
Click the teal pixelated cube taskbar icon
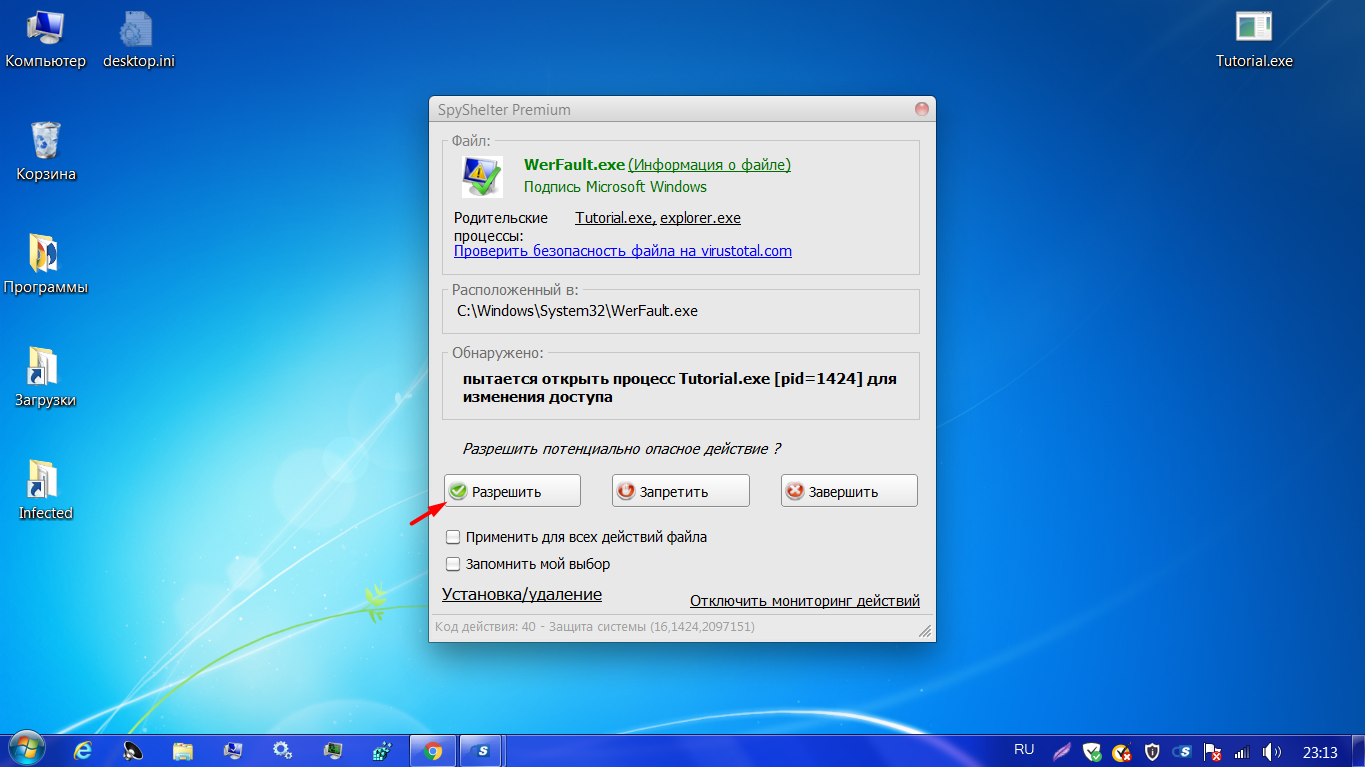click(382, 750)
